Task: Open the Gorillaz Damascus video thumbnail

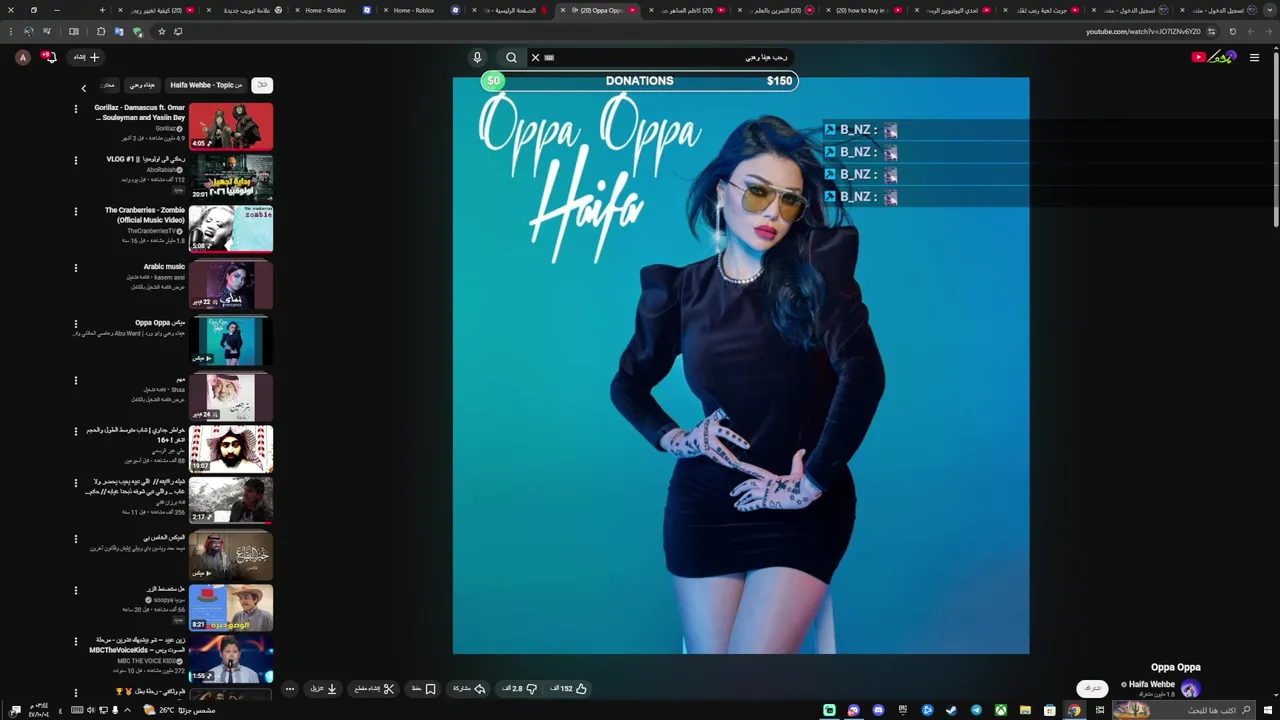Action: (231, 125)
